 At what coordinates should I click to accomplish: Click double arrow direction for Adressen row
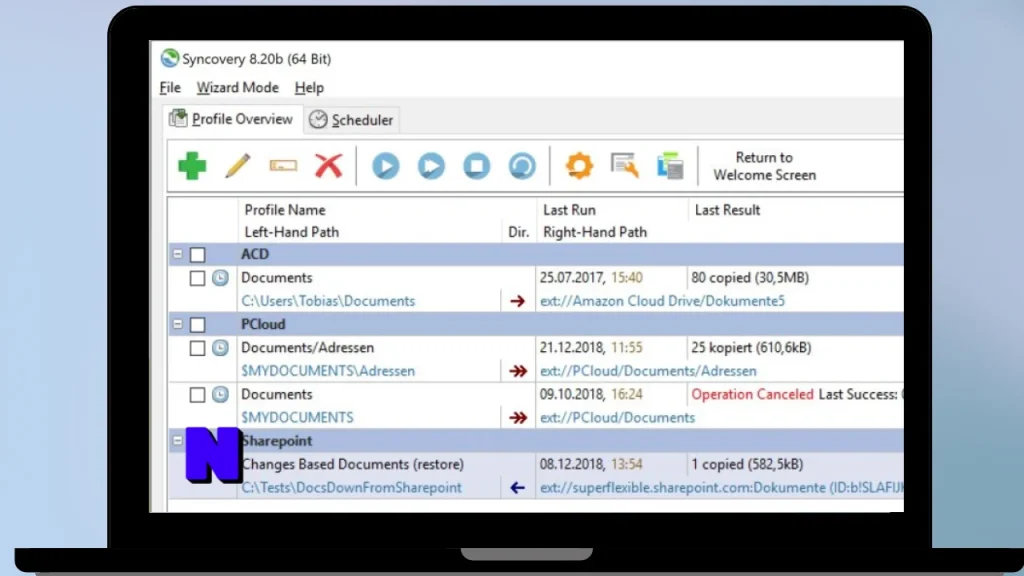tap(518, 371)
